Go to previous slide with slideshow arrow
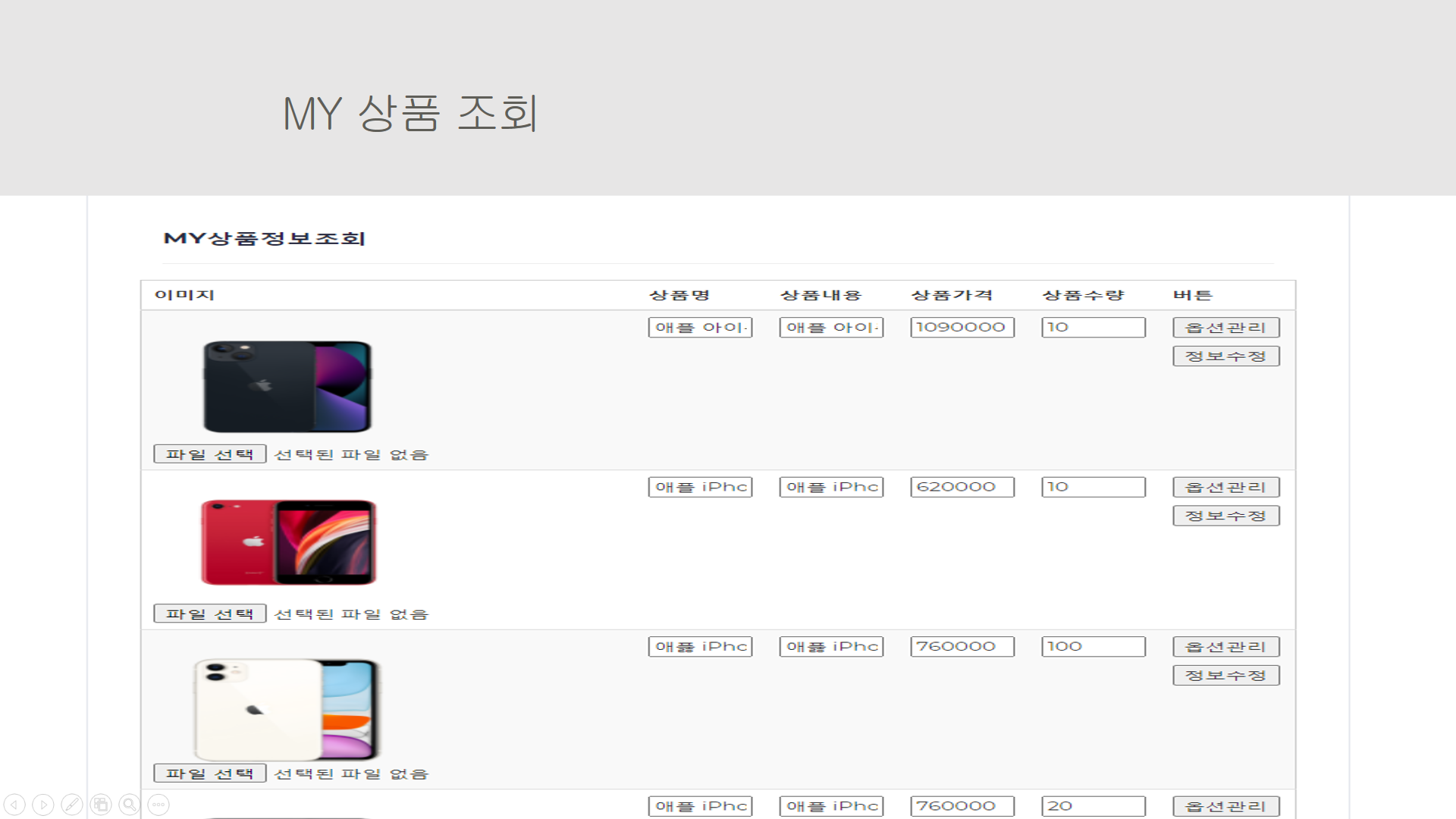Screen dimensions: 1456x819 pyautogui.click(x=14, y=805)
